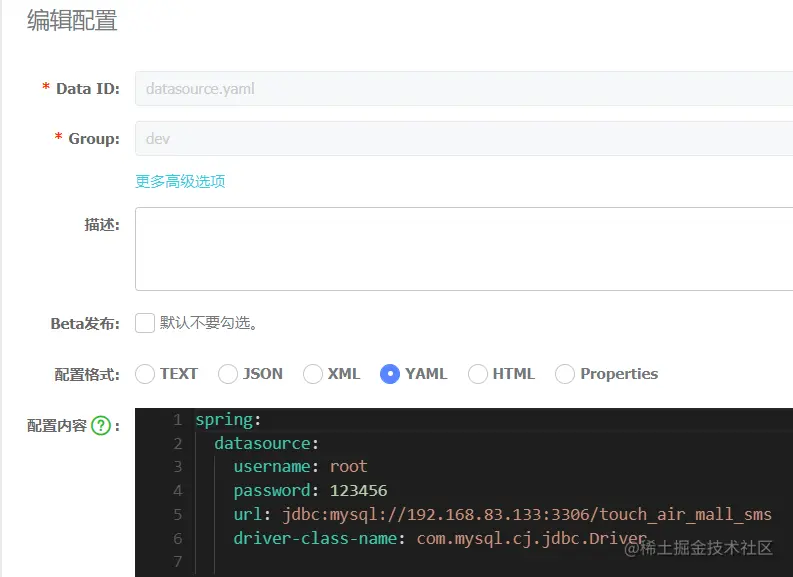Image resolution: width=793 pixels, height=577 pixels.
Task: Select the Properties format radio button
Action: 564,374
